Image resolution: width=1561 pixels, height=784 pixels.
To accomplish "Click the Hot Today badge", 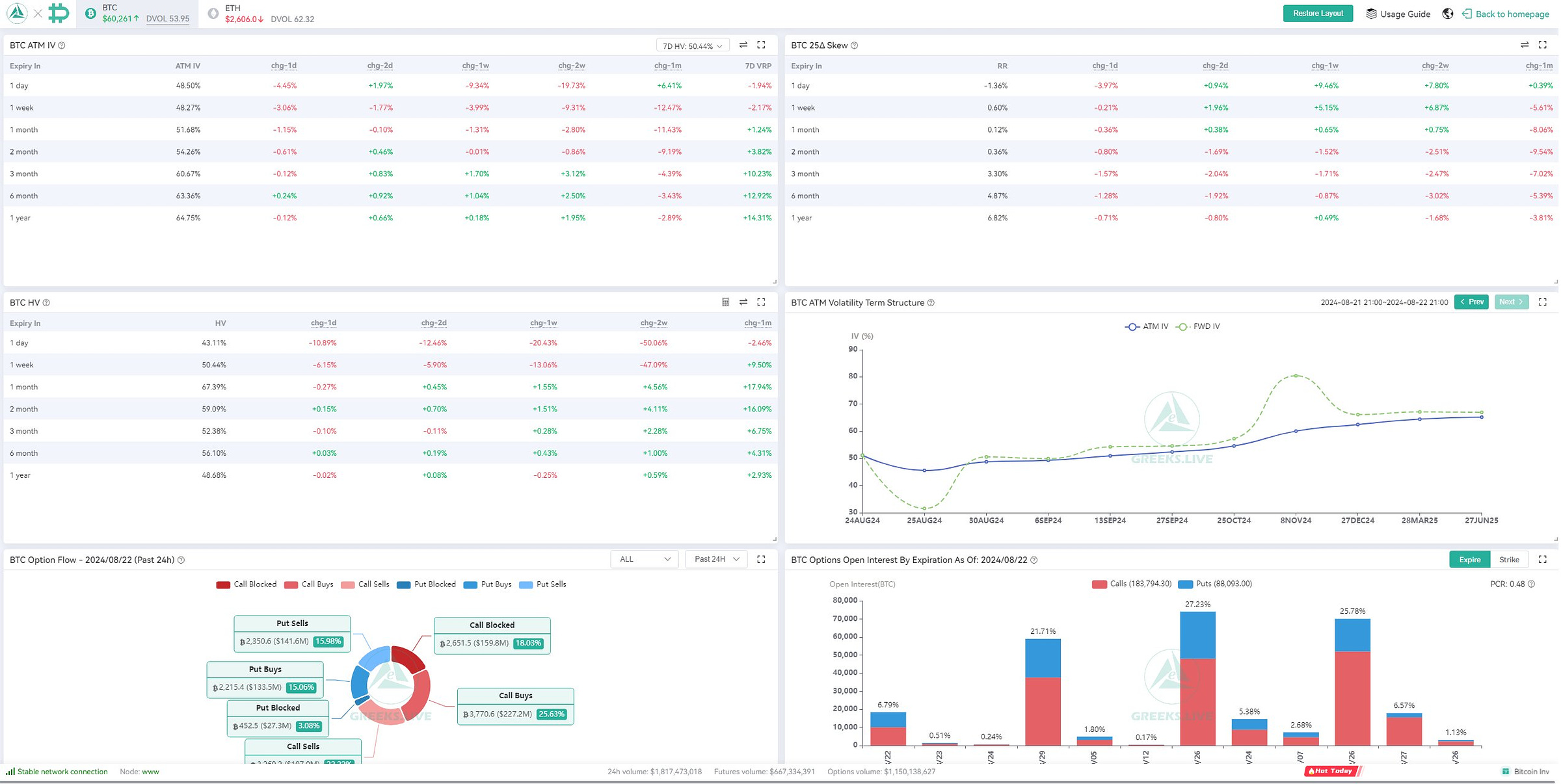I will (x=1333, y=771).
